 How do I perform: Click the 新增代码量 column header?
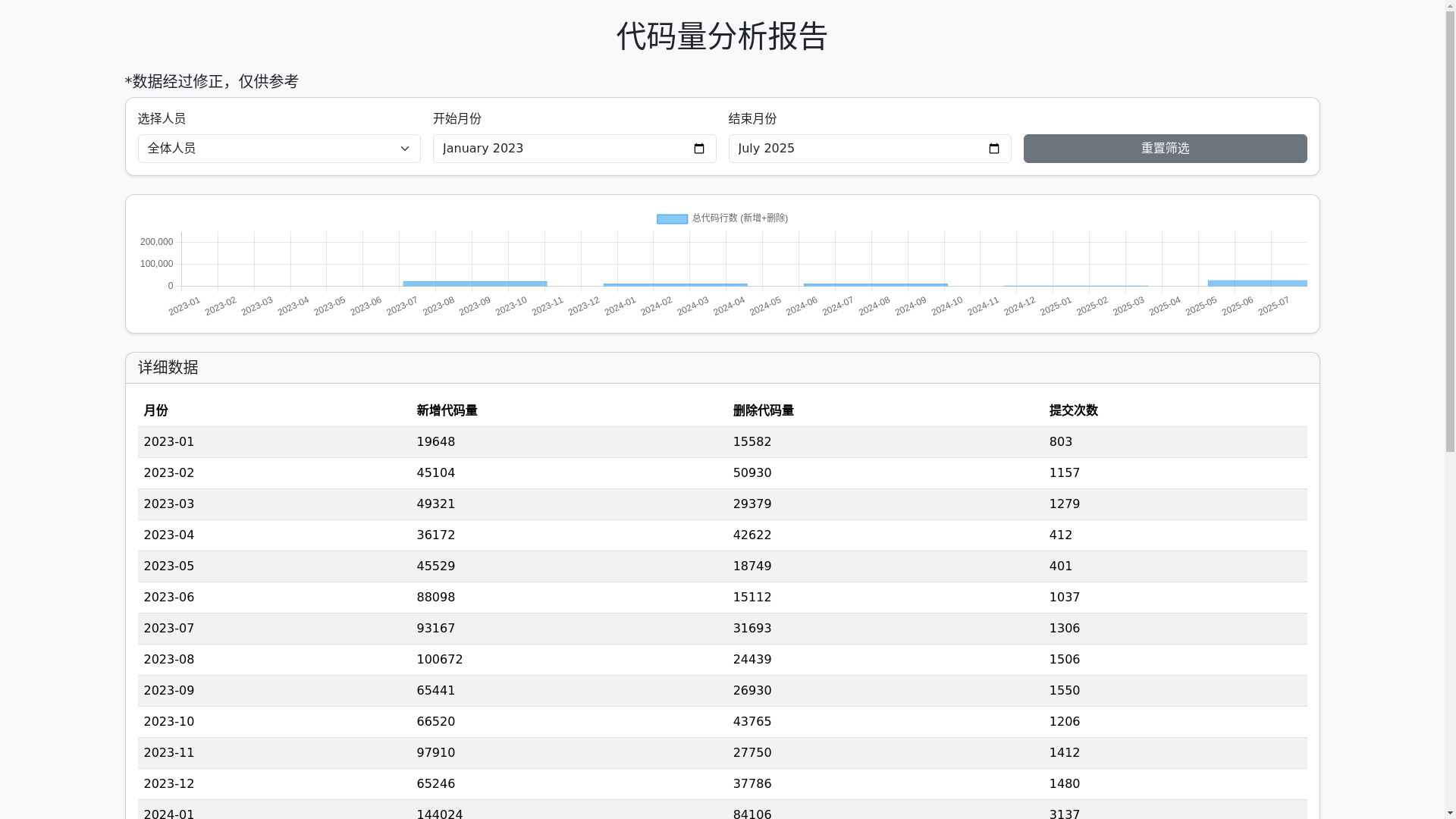[447, 410]
